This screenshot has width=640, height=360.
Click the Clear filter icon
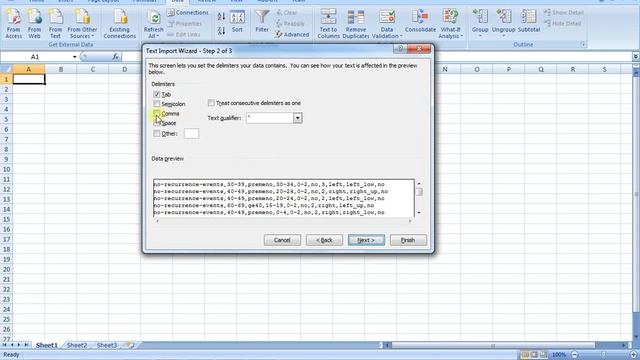click(287, 13)
